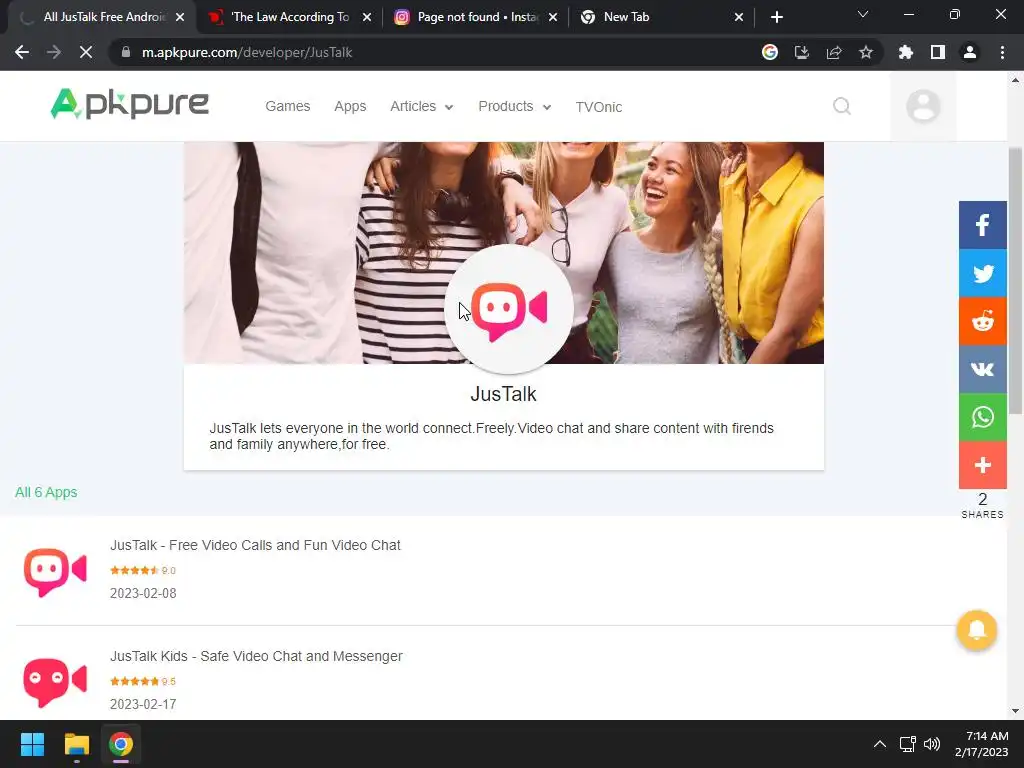Bookmark this page with the star
The image size is (1024, 768).
865,52
